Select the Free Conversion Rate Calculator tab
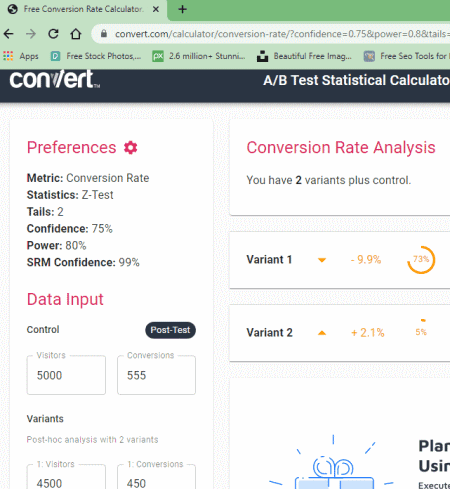This screenshot has width=450, height=489. click(x=83, y=9)
